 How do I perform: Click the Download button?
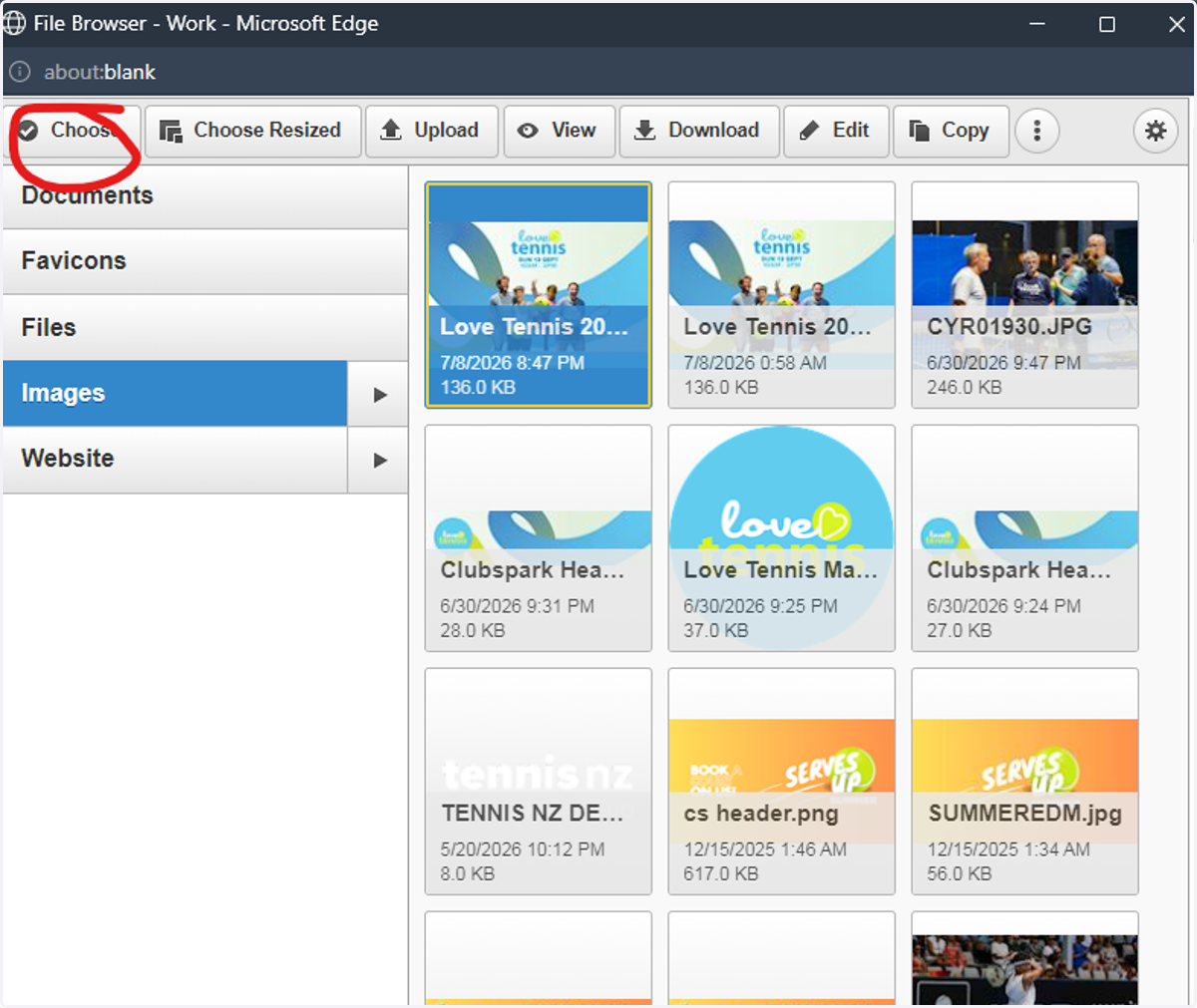699,131
